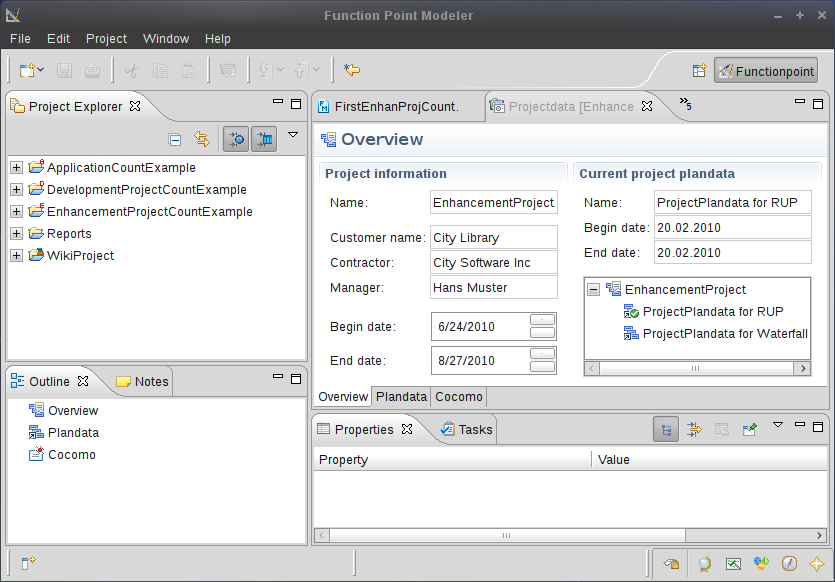Click the magnifier icon in bottom bar
Viewport: 835px width, 582px height.
pos(705,563)
